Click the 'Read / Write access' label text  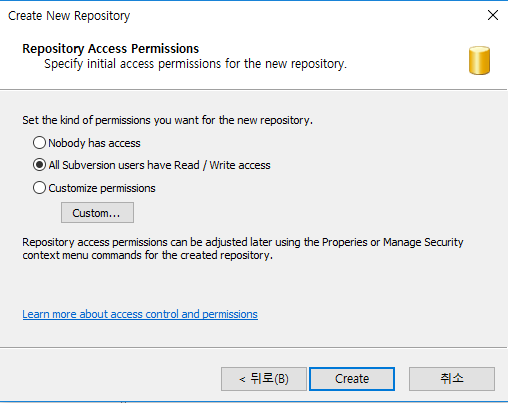[x=222, y=165]
